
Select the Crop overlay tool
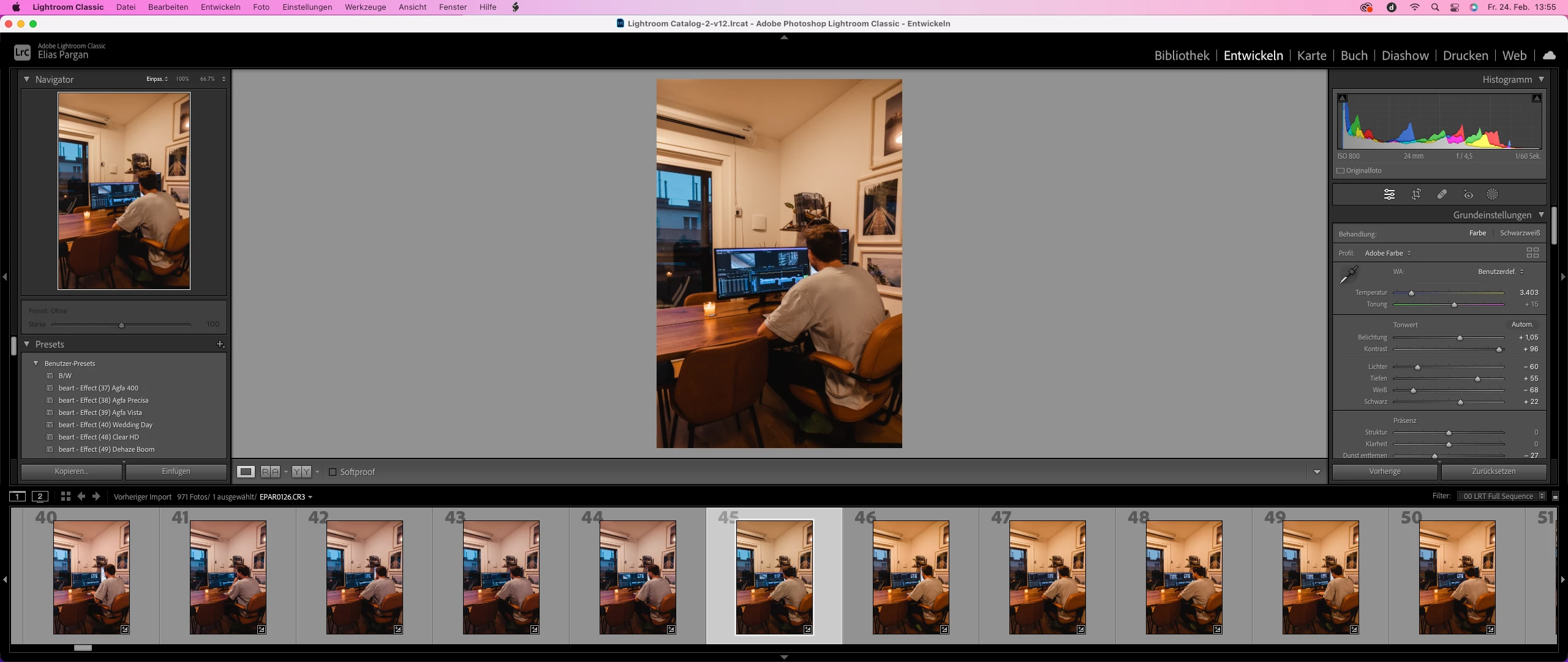(1416, 194)
